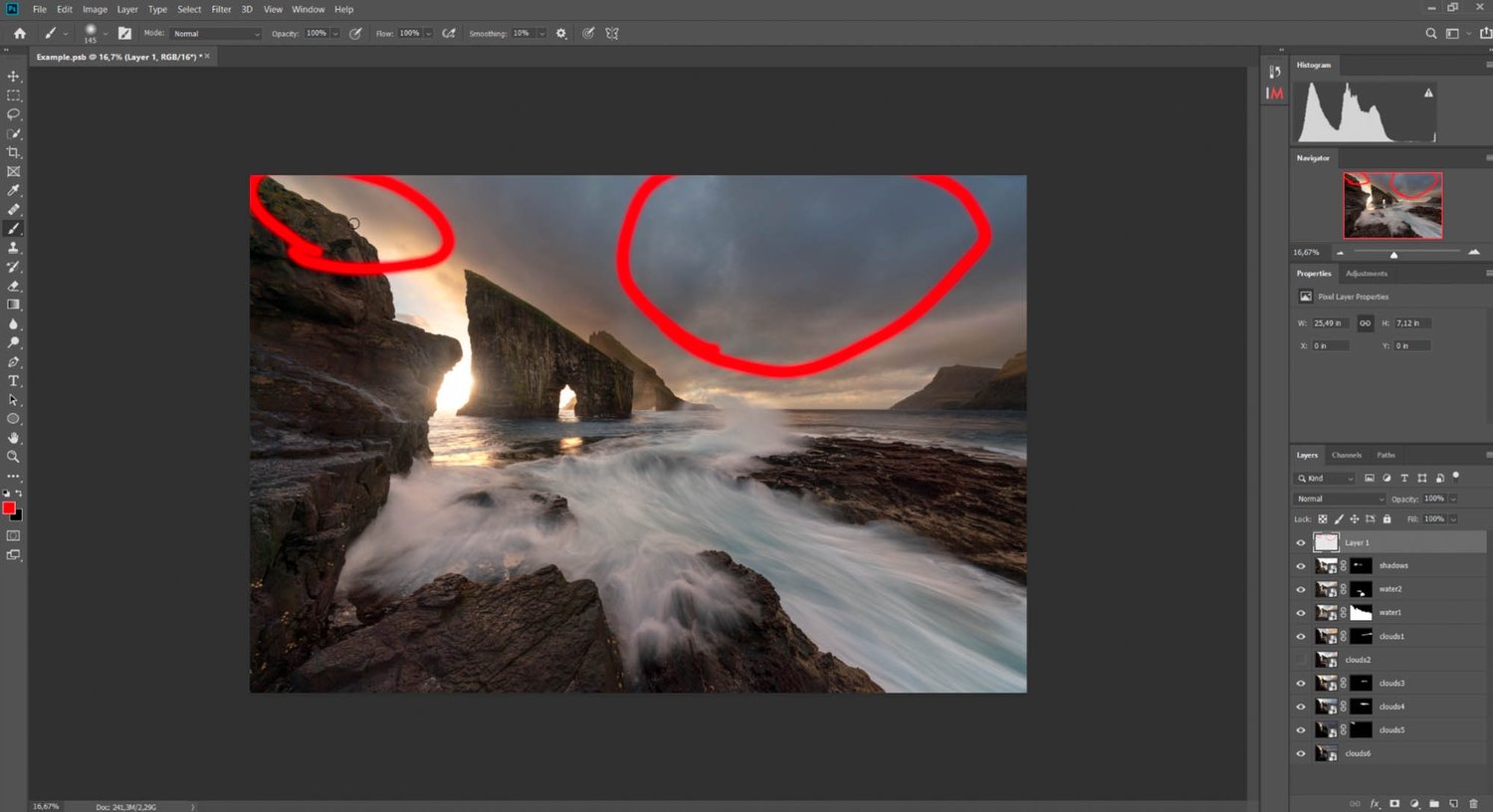
Task: Hide the shadows layer
Action: [x=1300, y=565]
